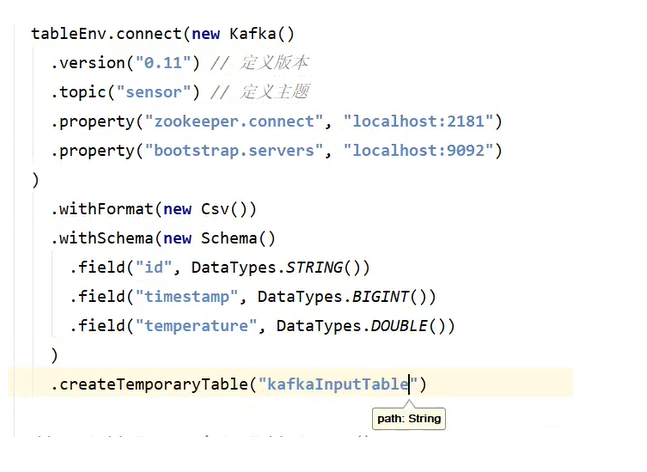Click the BIGINT data type method
This screenshot has height=472, width=647.
(x=380, y=297)
